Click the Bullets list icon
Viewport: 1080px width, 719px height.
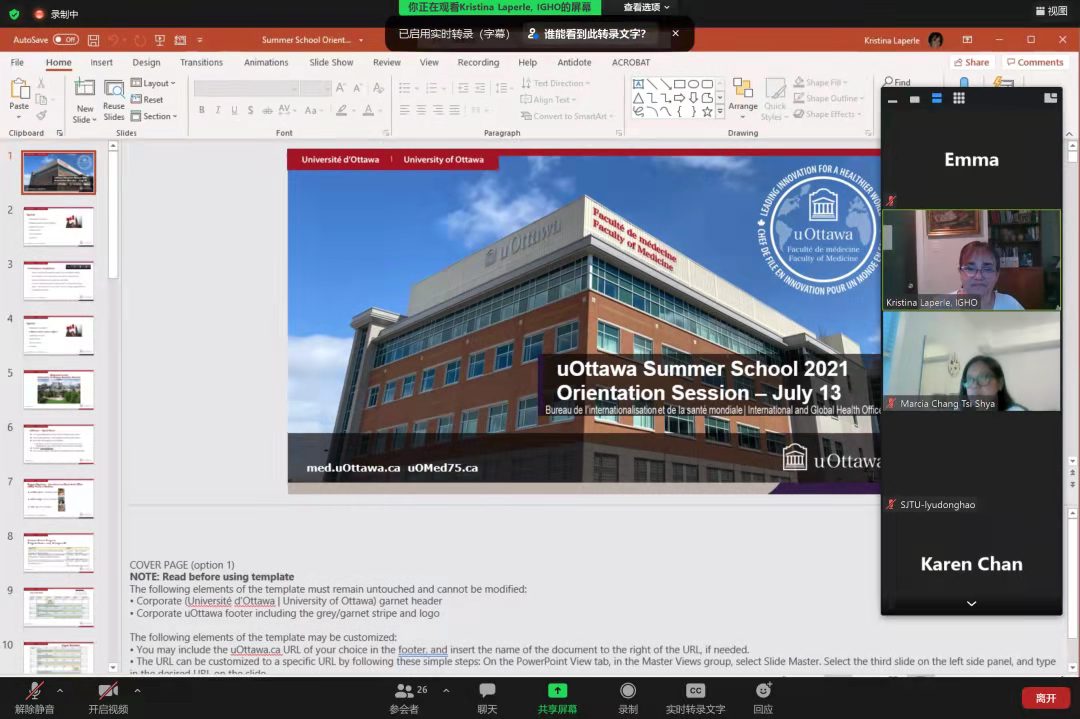point(405,87)
